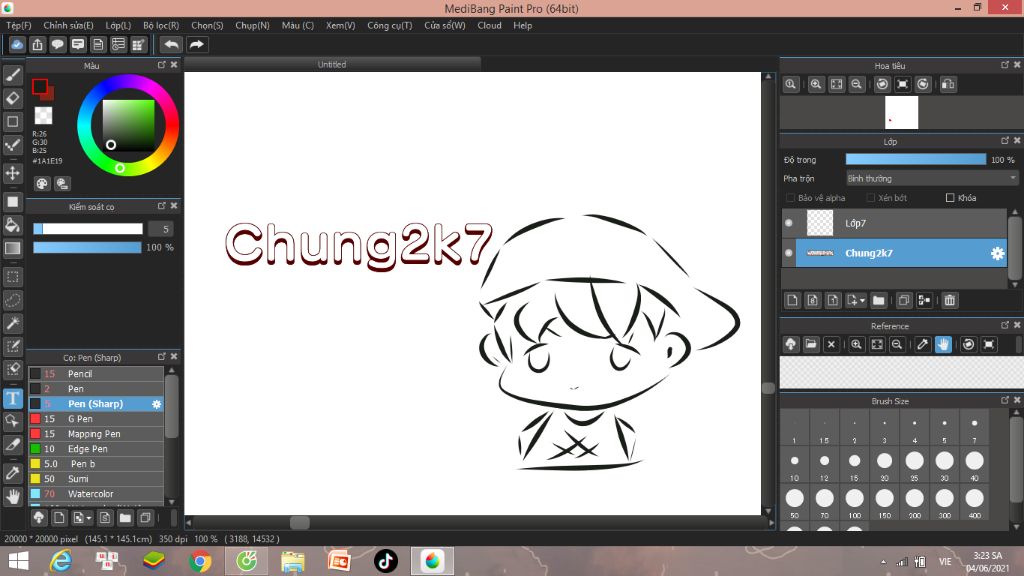Click the brush size value field

coord(160,229)
